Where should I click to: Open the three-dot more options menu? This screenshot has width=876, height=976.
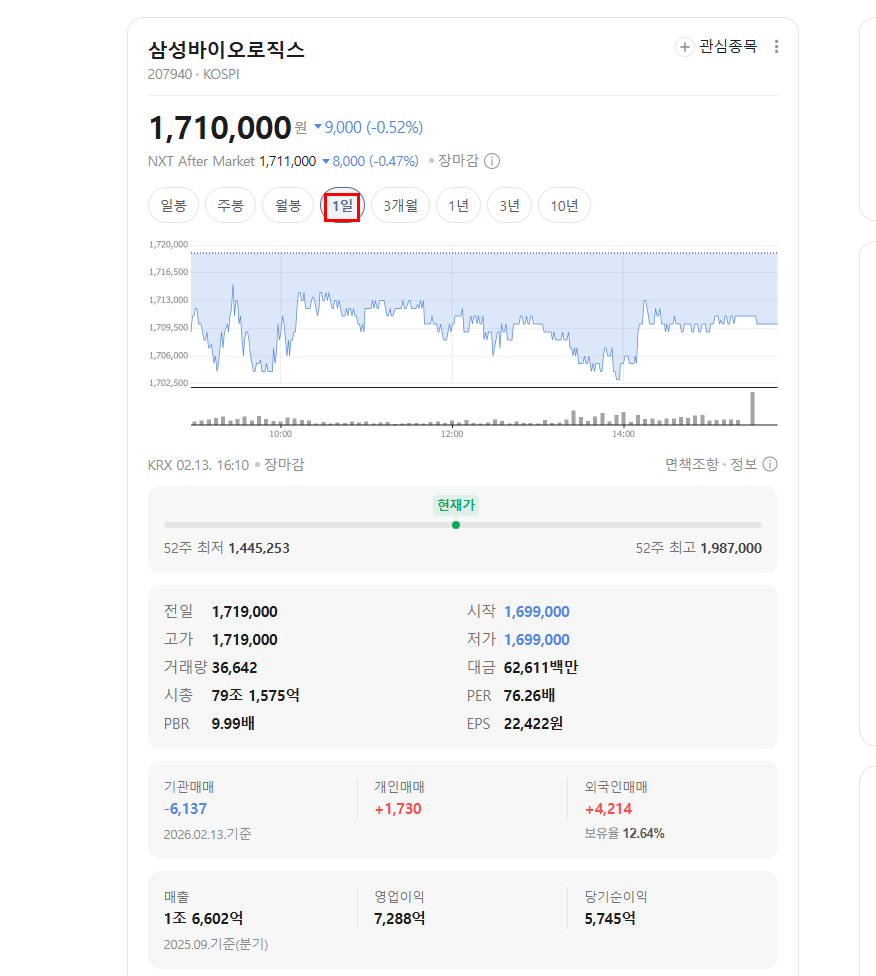click(x=776, y=47)
